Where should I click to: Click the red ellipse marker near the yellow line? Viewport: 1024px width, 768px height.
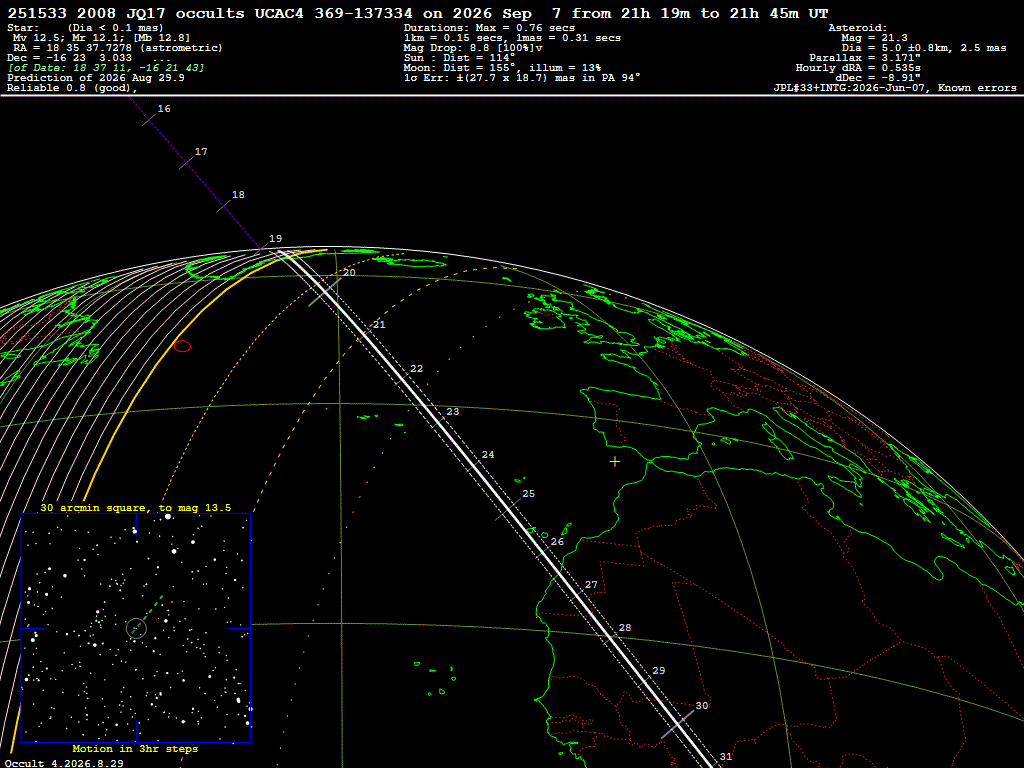coord(182,346)
